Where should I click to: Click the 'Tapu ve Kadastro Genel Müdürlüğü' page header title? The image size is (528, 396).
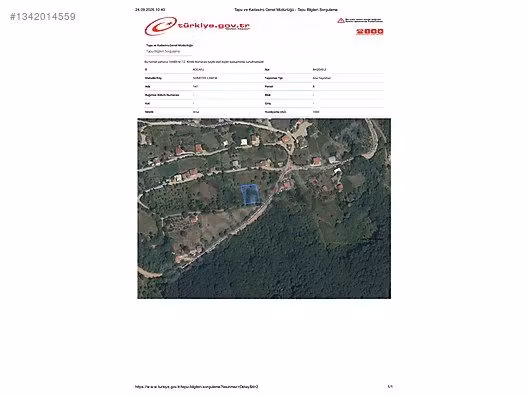[x=286, y=10]
